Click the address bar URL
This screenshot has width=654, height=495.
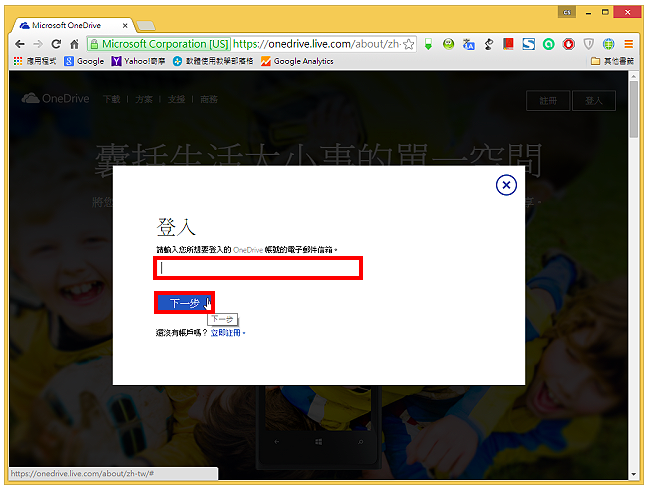pyautogui.click(x=317, y=44)
